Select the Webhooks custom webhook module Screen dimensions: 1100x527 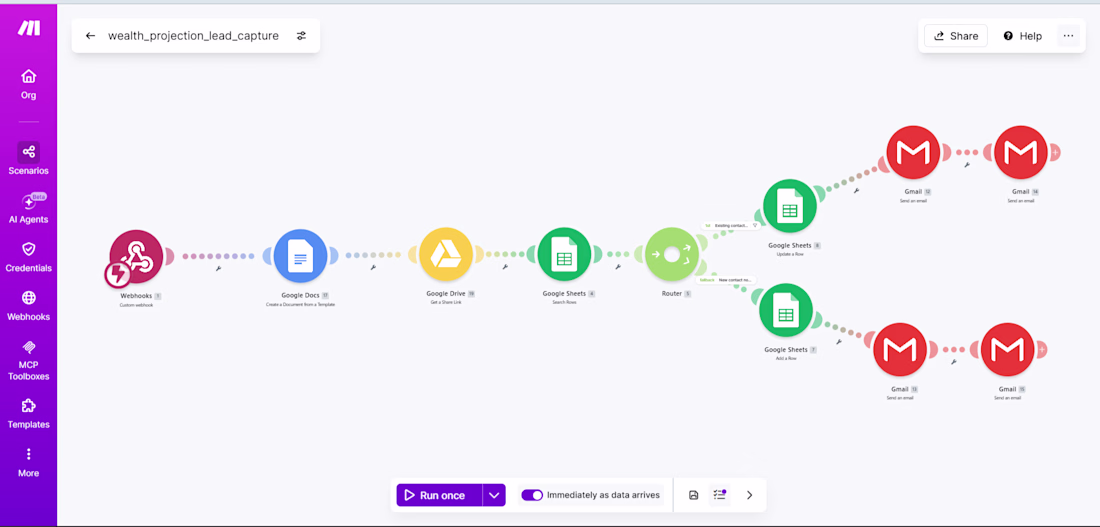click(137, 257)
